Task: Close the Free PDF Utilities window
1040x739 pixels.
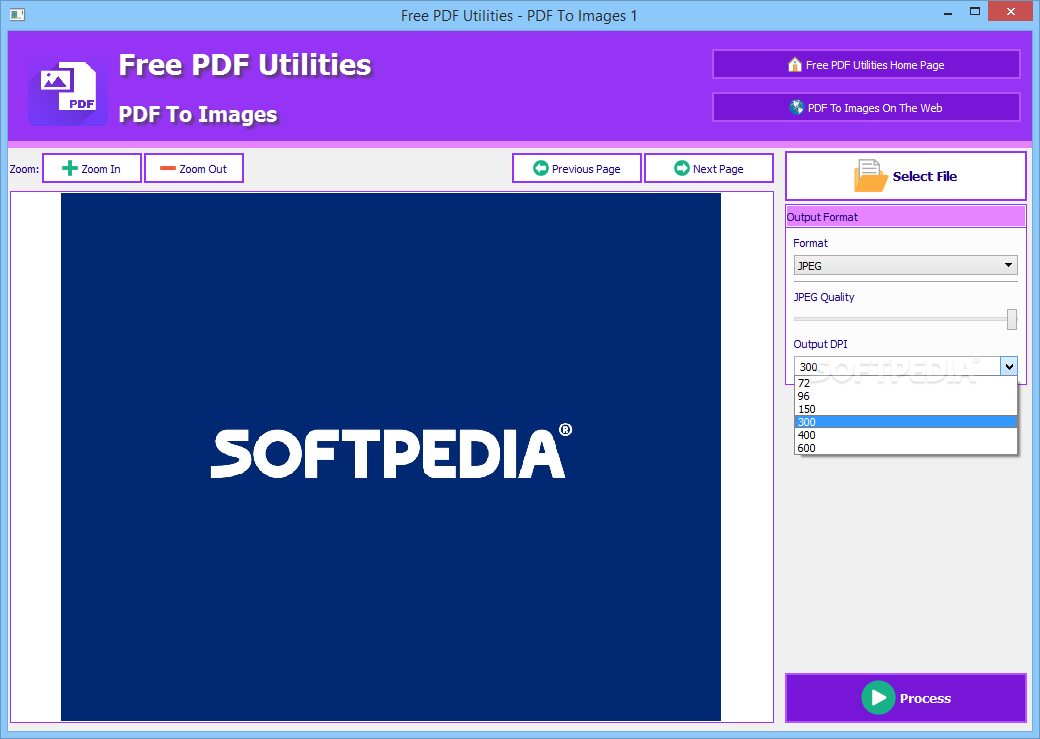Action: tap(1011, 11)
